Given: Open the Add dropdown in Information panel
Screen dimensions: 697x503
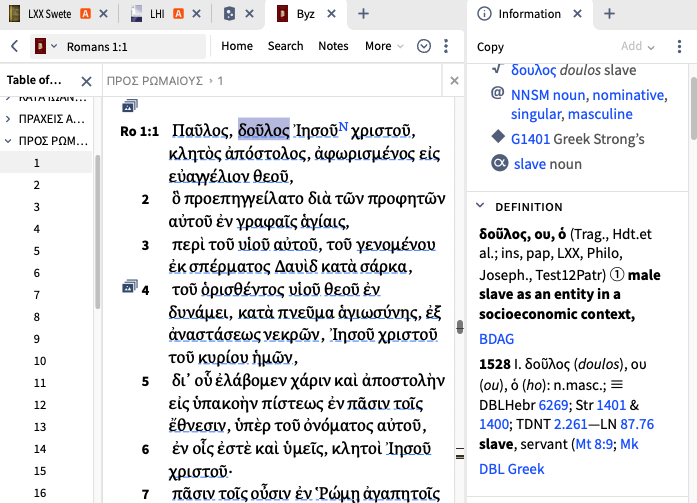Looking at the screenshot, I should coord(637,46).
